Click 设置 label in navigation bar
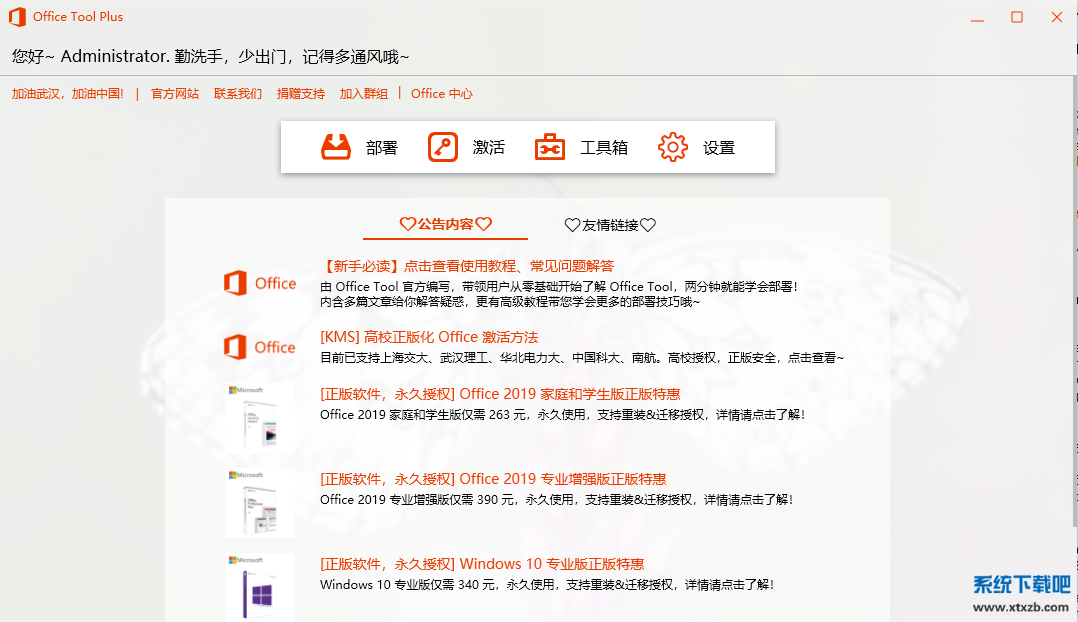Screen dimensions: 1078x622 tap(719, 148)
